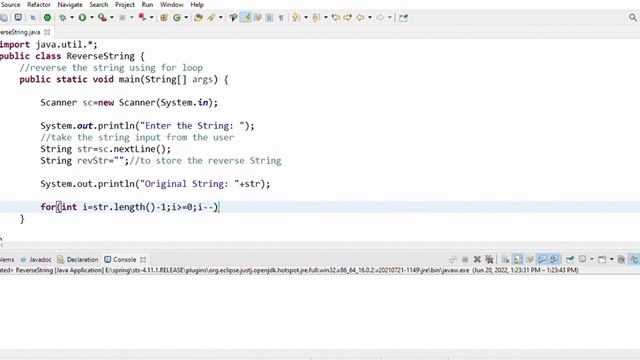640x360 pixels.
Task: Open the Display Selected Console dropdown arrow
Action: 592,259
